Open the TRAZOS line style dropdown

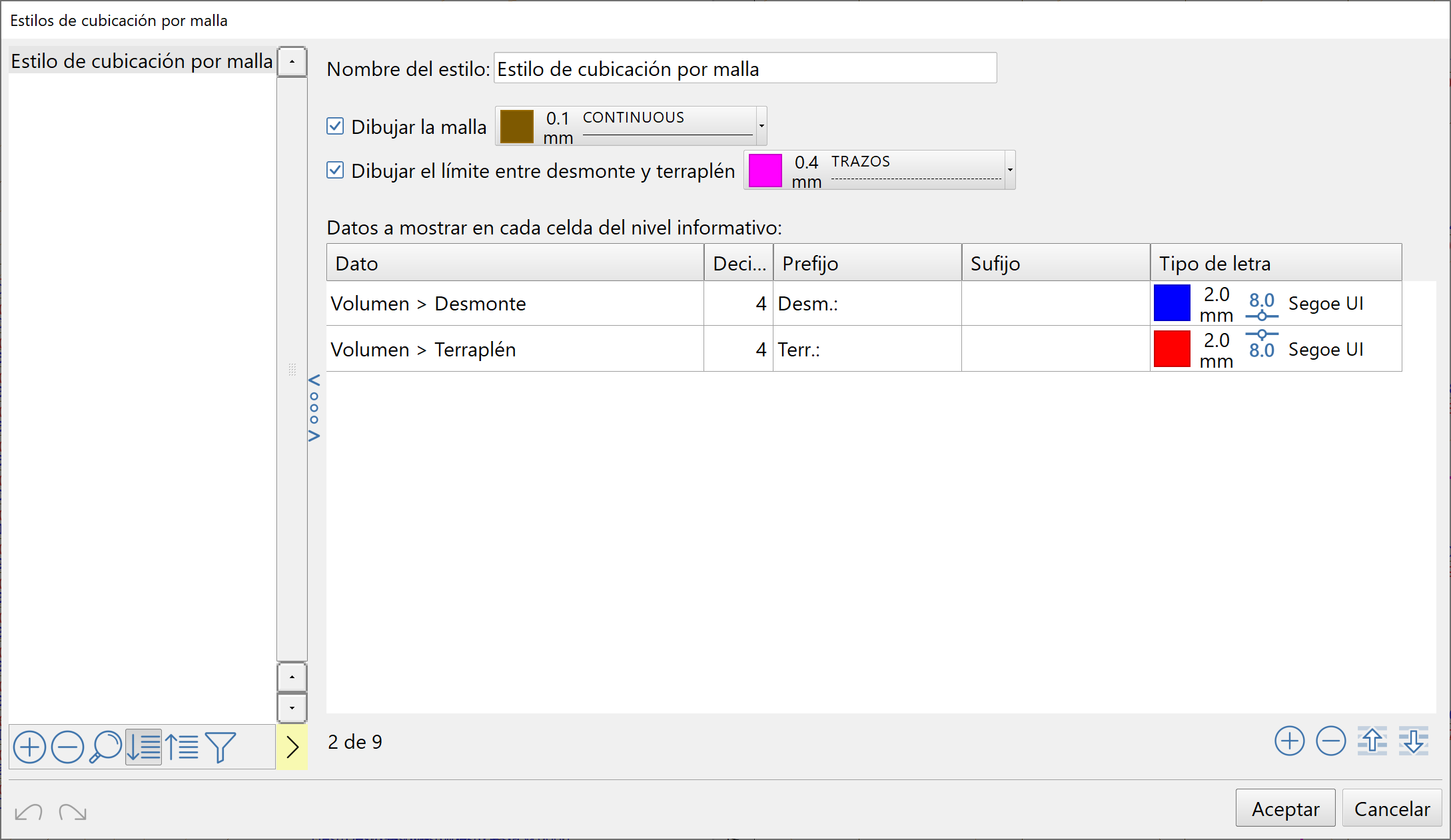[x=1009, y=170]
